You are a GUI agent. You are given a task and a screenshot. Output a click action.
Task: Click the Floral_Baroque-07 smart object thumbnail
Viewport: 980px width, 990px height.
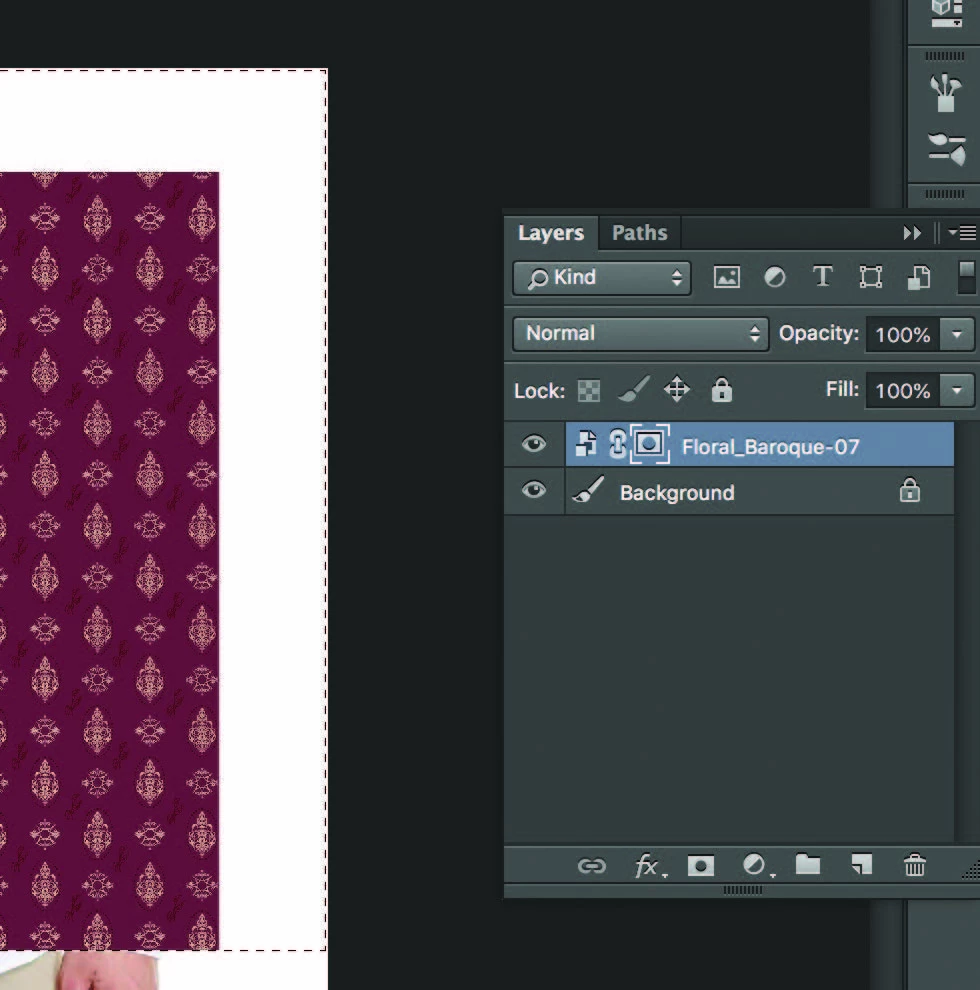pyautogui.click(x=586, y=443)
